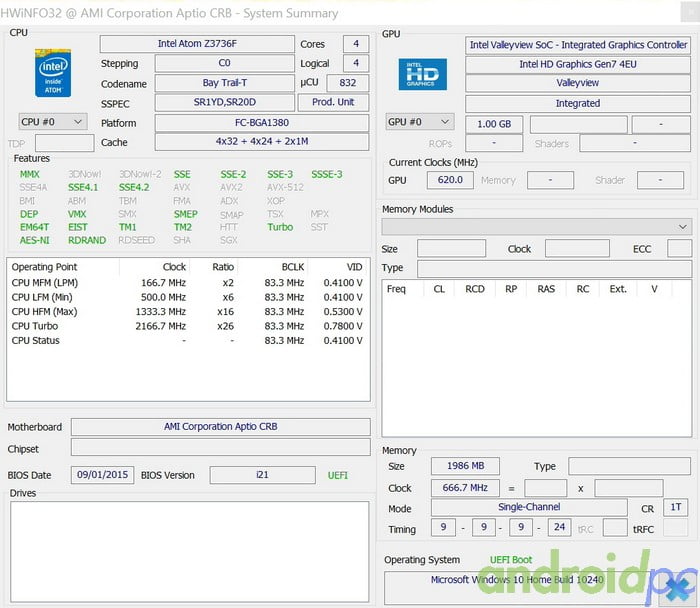Image resolution: width=700 pixels, height=608 pixels.
Task: Click the Logical processors count field
Action: pyautogui.click(x=356, y=63)
